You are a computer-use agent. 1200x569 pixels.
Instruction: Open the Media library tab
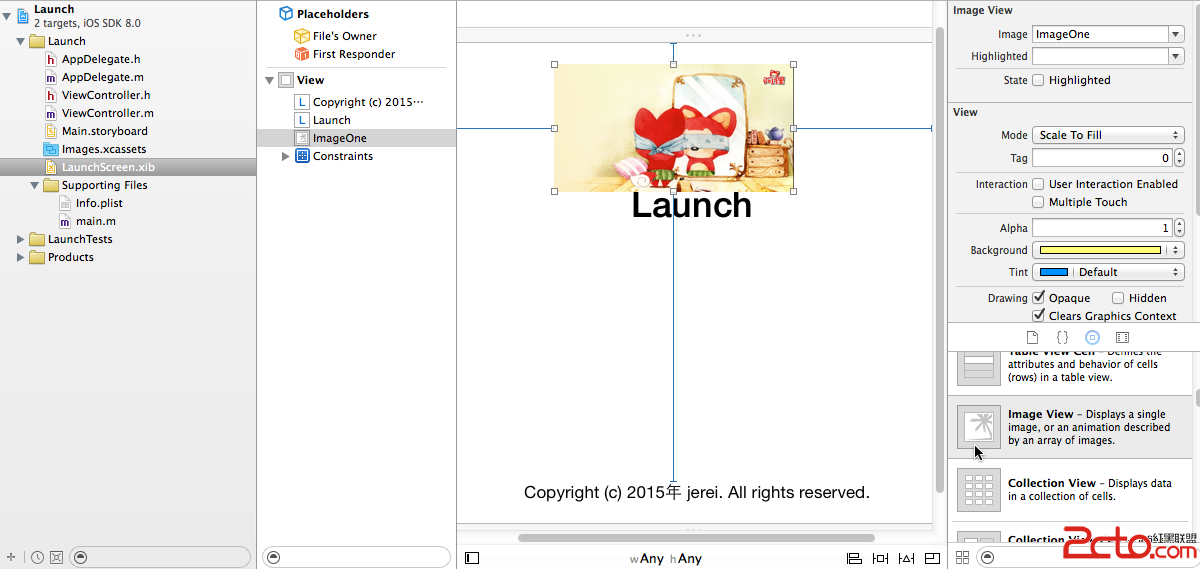coord(1122,338)
